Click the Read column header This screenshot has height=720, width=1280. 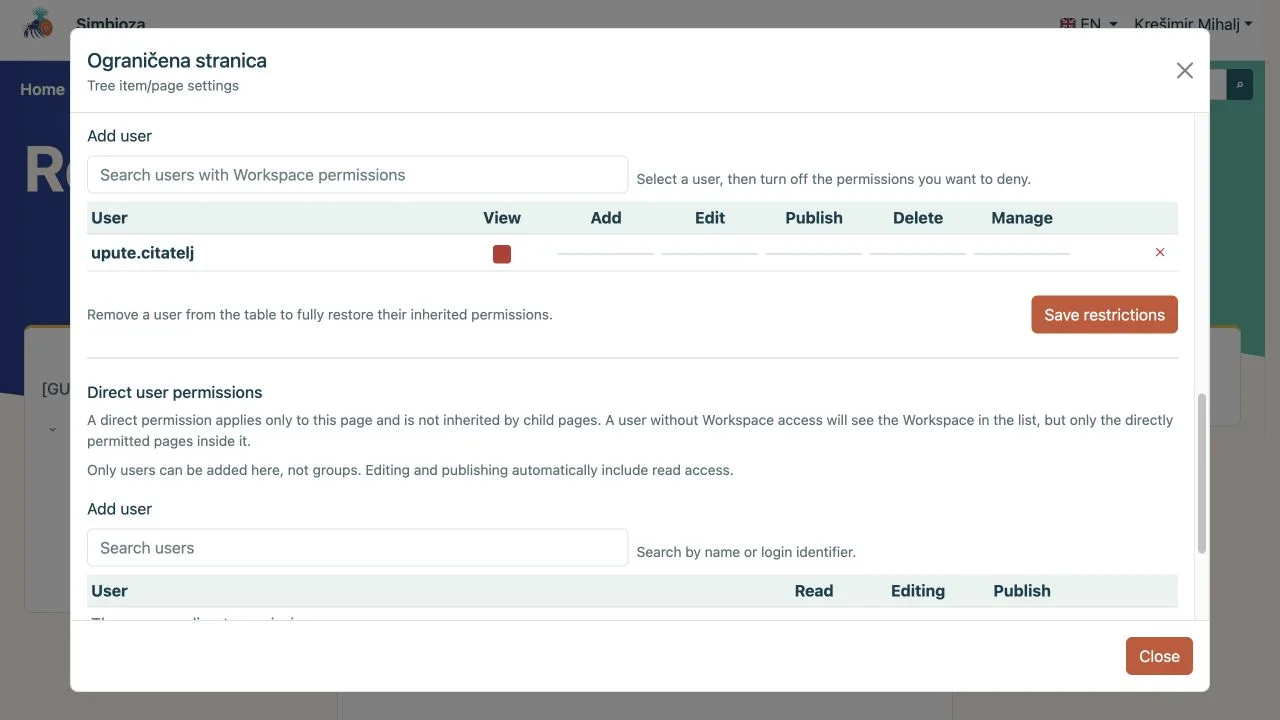click(814, 591)
